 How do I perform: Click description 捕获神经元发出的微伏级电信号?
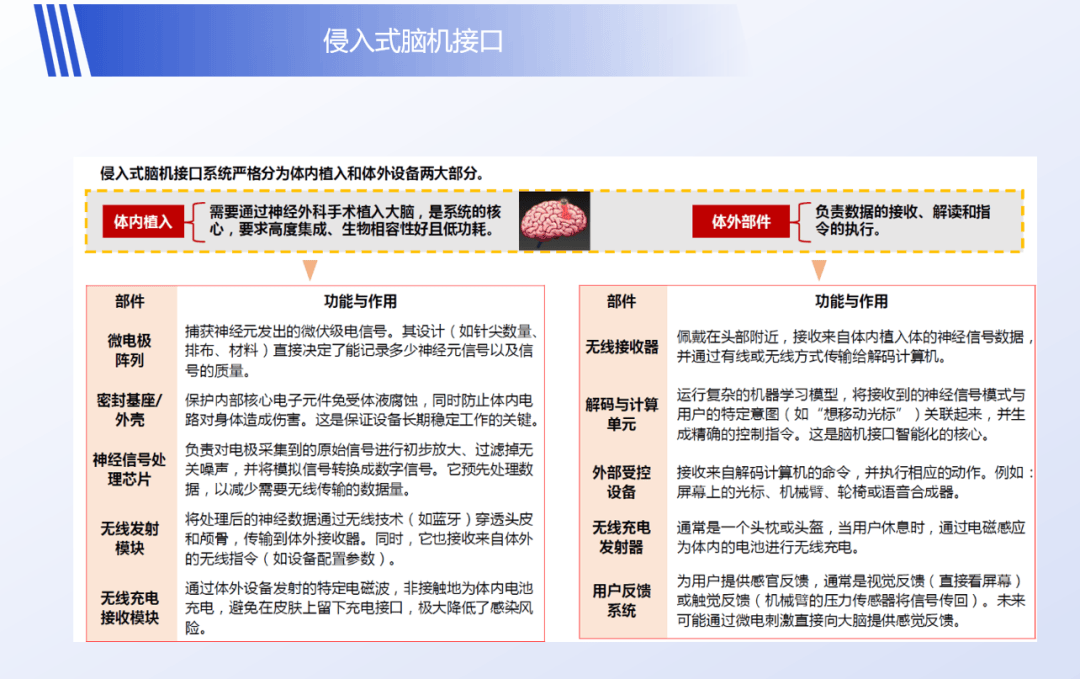tap(360, 351)
